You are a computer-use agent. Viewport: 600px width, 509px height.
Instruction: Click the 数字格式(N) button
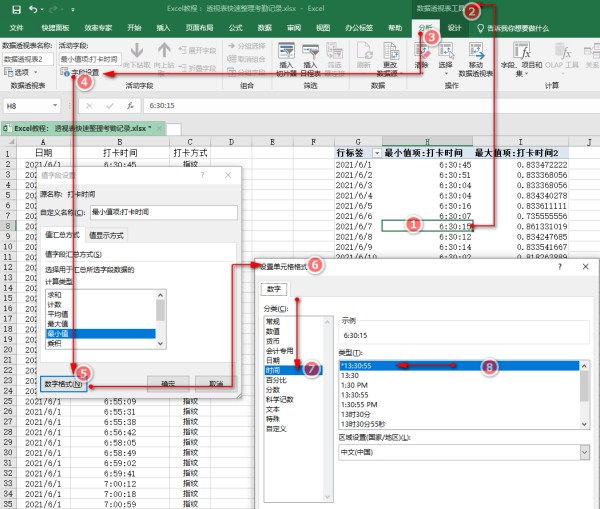click(x=64, y=384)
